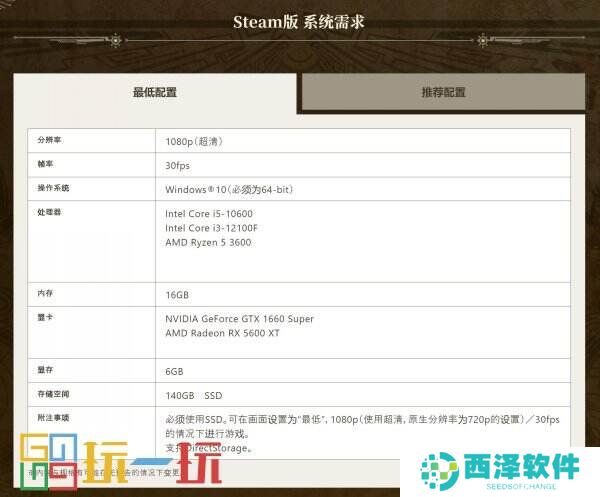Click the '6GB' VRAM value
The width and height of the screenshot is (600, 497).
(x=174, y=372)
